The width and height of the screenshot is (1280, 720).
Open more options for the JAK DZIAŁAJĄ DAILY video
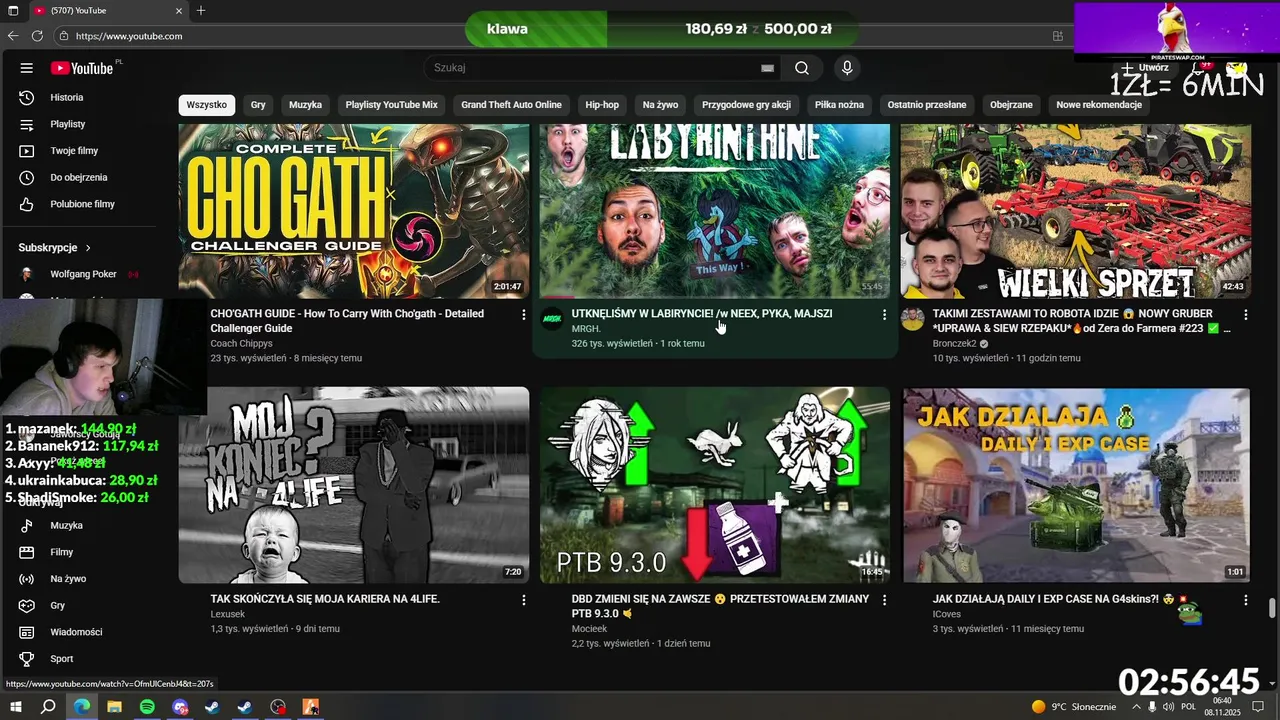click(1246, 600)
